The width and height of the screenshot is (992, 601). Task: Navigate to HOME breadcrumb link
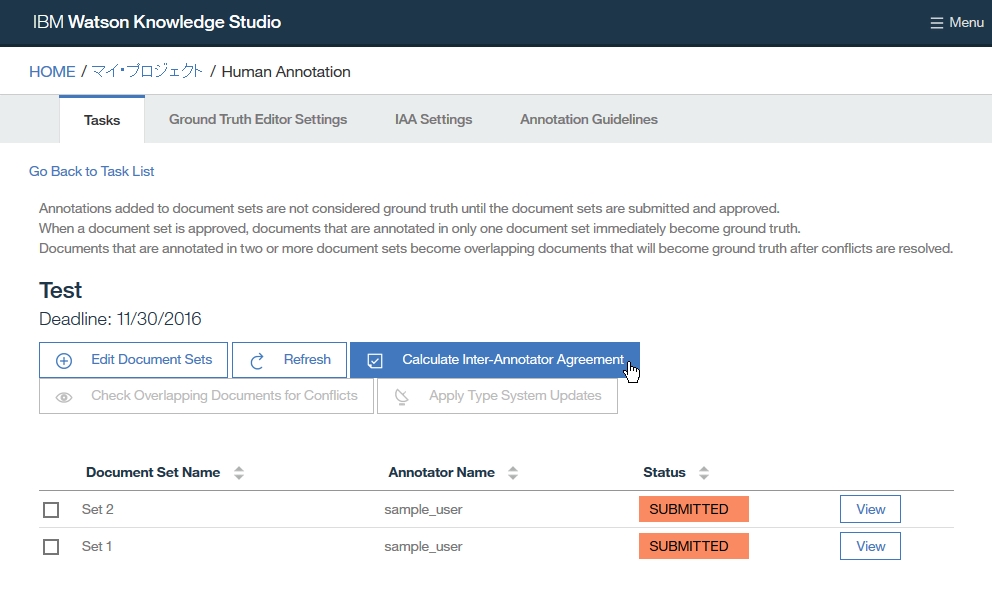tap(52, 72)
